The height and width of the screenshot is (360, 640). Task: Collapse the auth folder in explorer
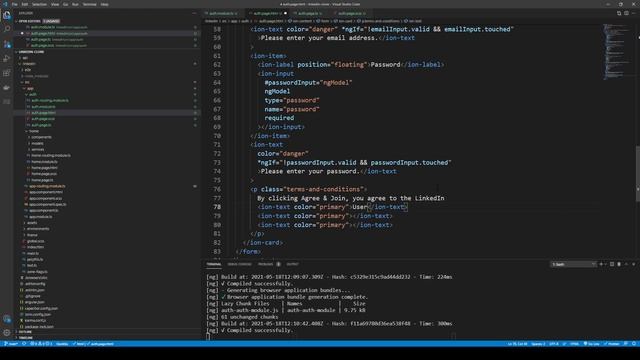(33, 94)
